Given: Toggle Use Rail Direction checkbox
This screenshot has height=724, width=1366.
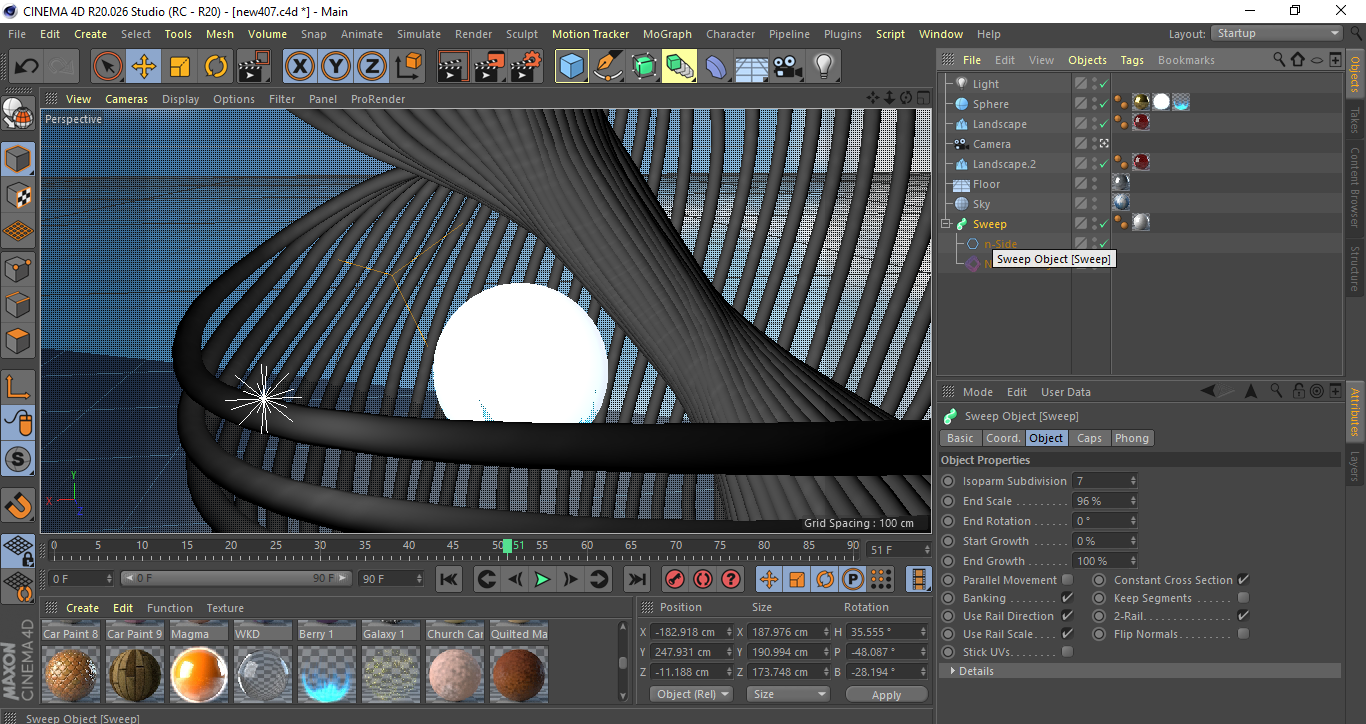Looking at the screenshot, I should point(1067,616).
